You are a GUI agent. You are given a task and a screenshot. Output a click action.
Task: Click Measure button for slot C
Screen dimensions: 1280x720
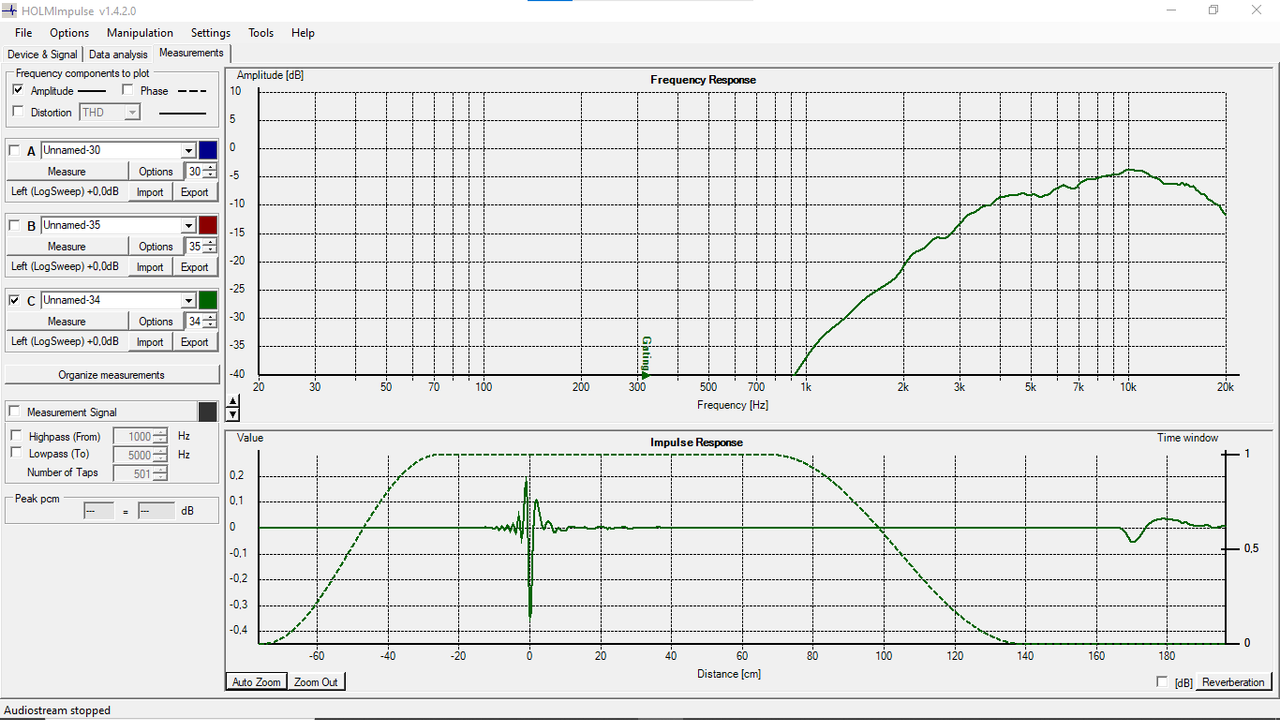click(66, 321)
